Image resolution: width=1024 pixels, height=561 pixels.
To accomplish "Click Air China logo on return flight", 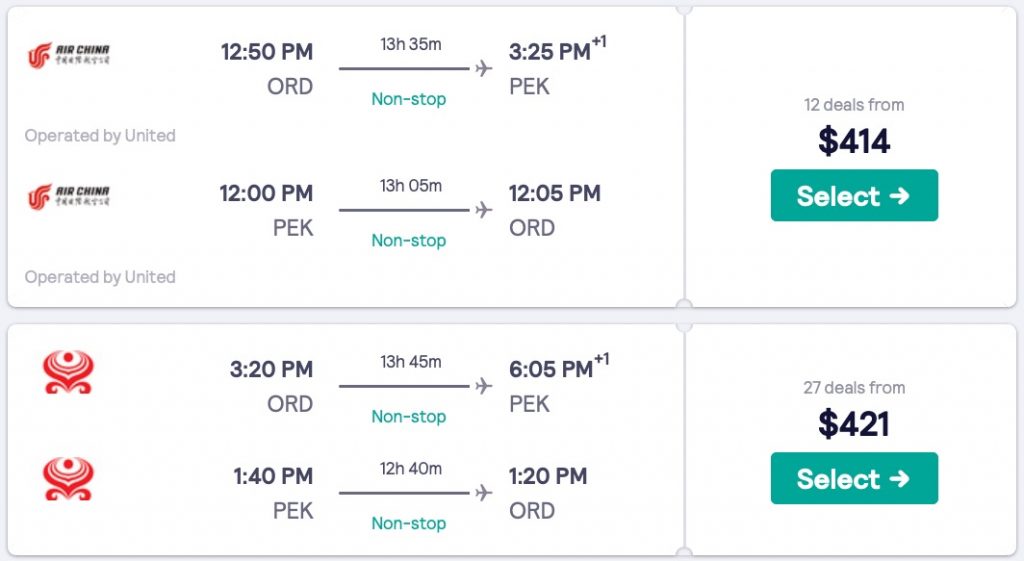I will click(x=68, y=196).
